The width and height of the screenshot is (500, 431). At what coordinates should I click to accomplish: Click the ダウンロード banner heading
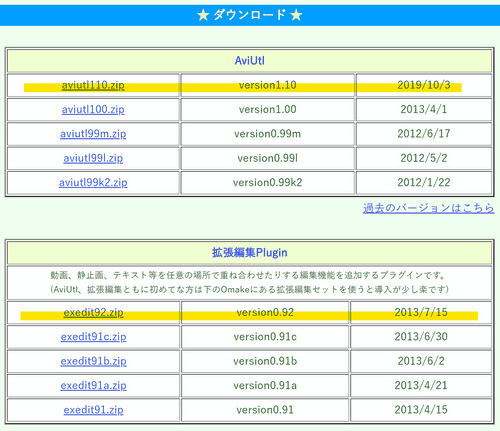[x=249, y=15]
